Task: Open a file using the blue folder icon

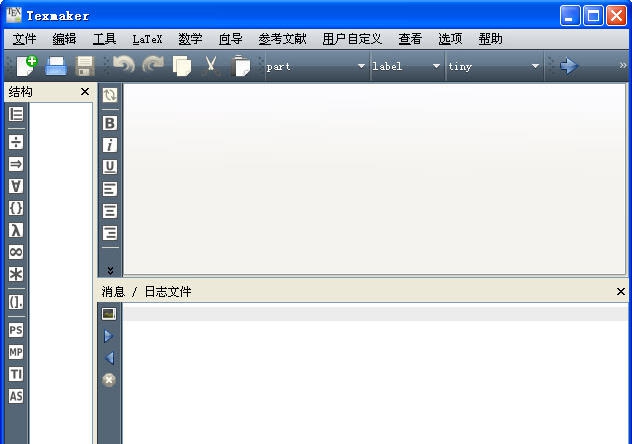Action: tap(56, 66)
